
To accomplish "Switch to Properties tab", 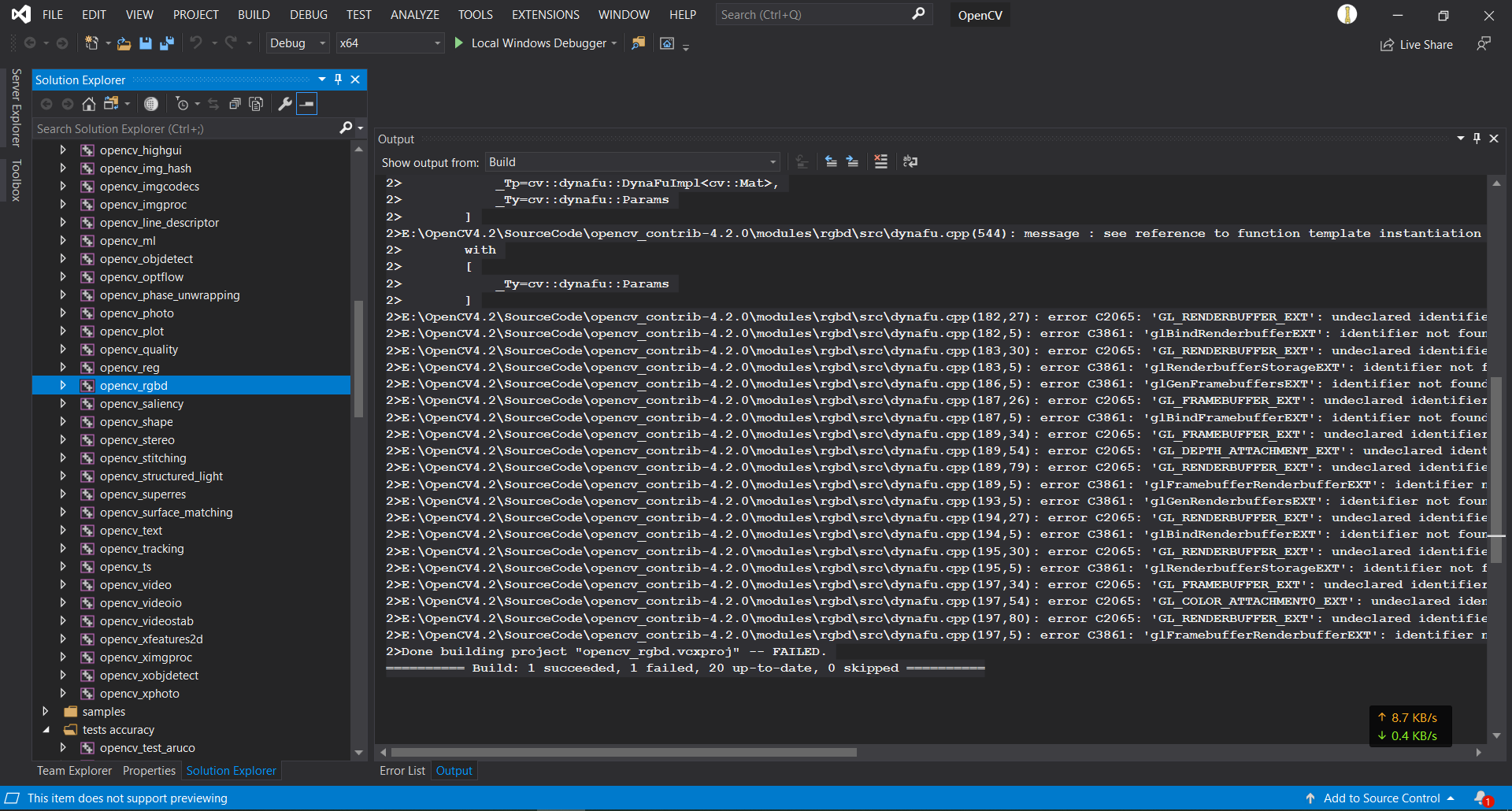I will 149,771.
